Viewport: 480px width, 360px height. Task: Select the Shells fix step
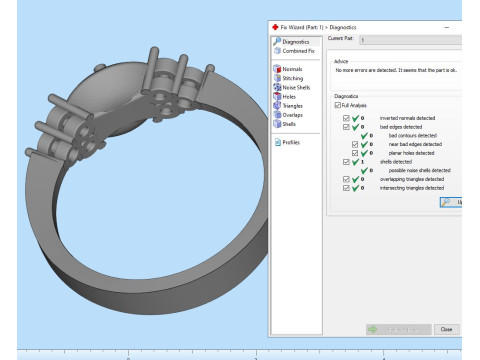pos(285,124)
